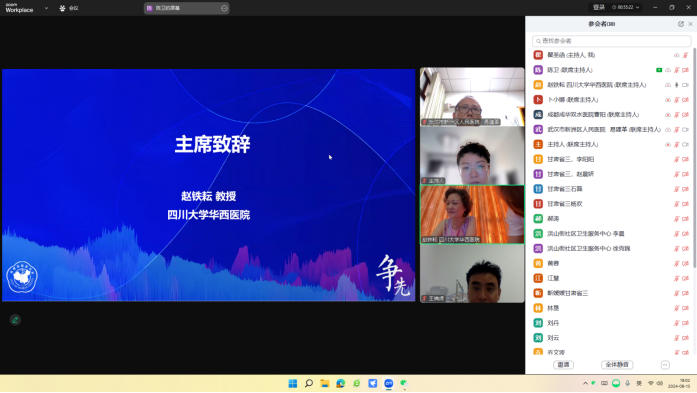The width and height of the screenshot is (697, 393).
Task: Focus the participant search field
Action: coord(611,41)
